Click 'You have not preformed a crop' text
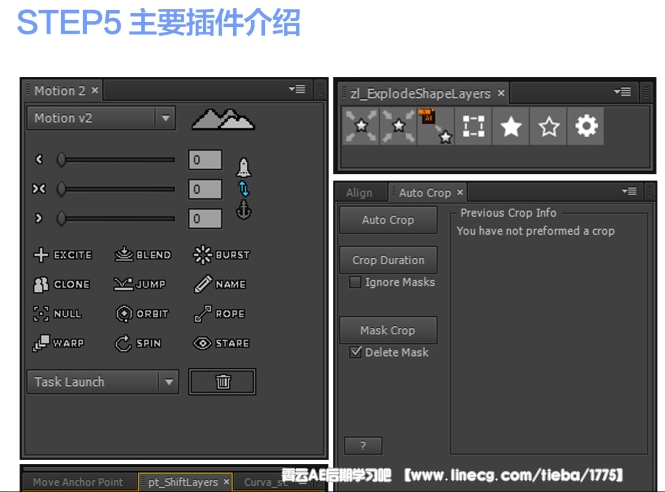Image resolution: width=665 pixels, height=492 pixels. click(535, 231)
